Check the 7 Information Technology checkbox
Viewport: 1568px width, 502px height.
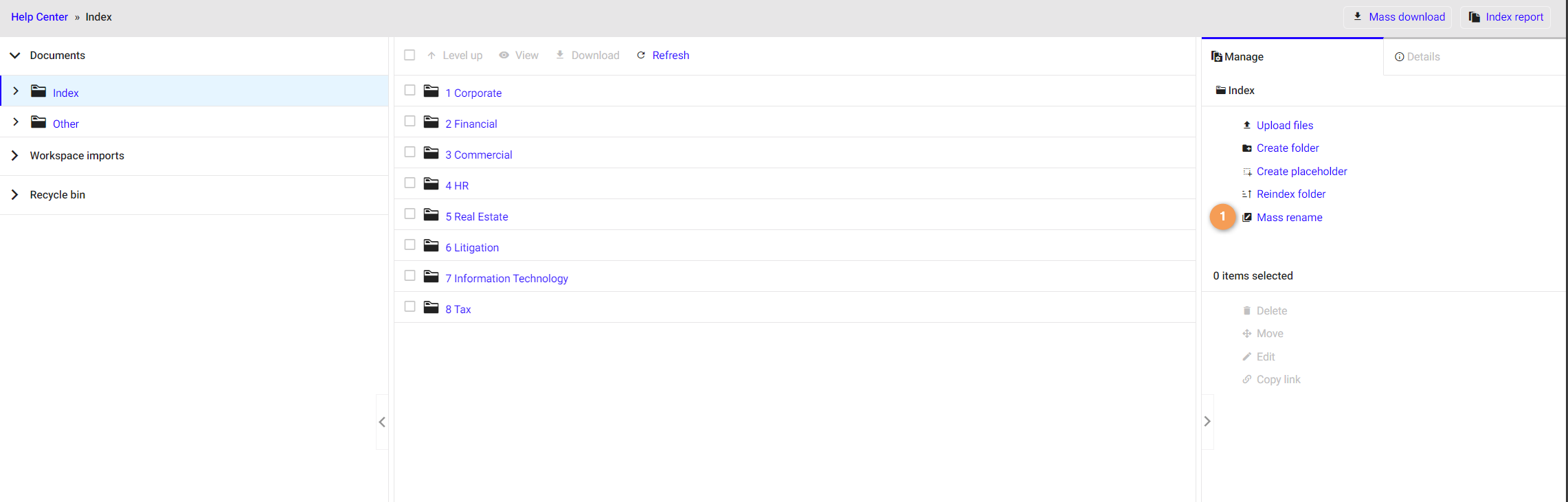[x=410, y=275]
